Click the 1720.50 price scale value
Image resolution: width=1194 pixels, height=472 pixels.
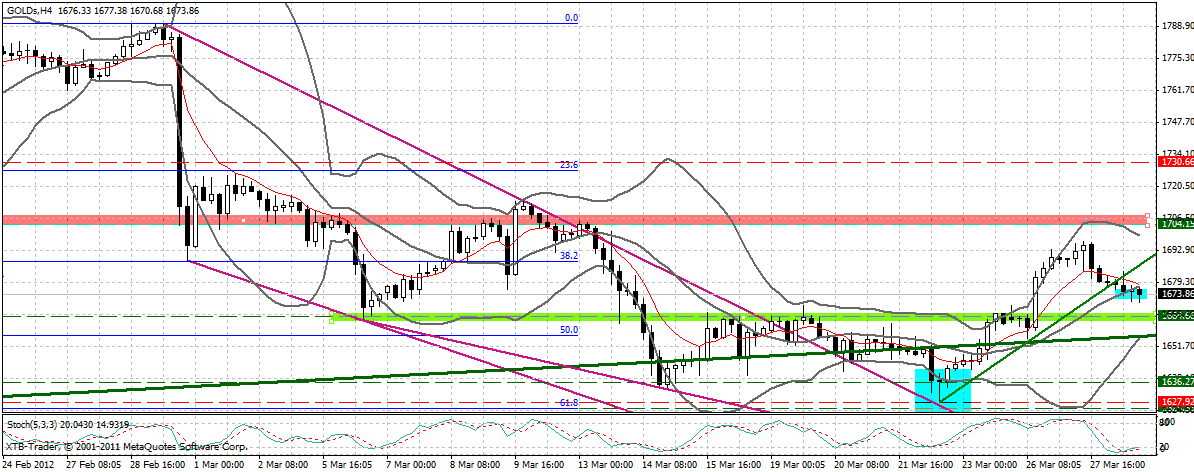pyautogui.click(x=1176, y=186)
